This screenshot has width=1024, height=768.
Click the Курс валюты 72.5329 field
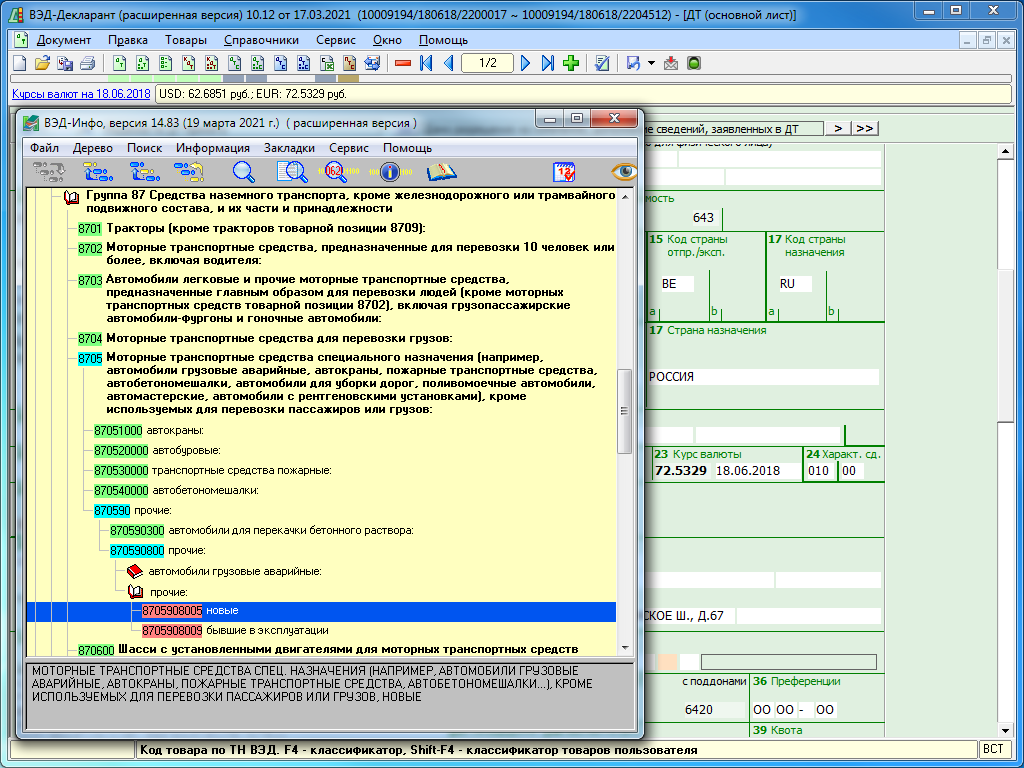click(x=680, y=470)
